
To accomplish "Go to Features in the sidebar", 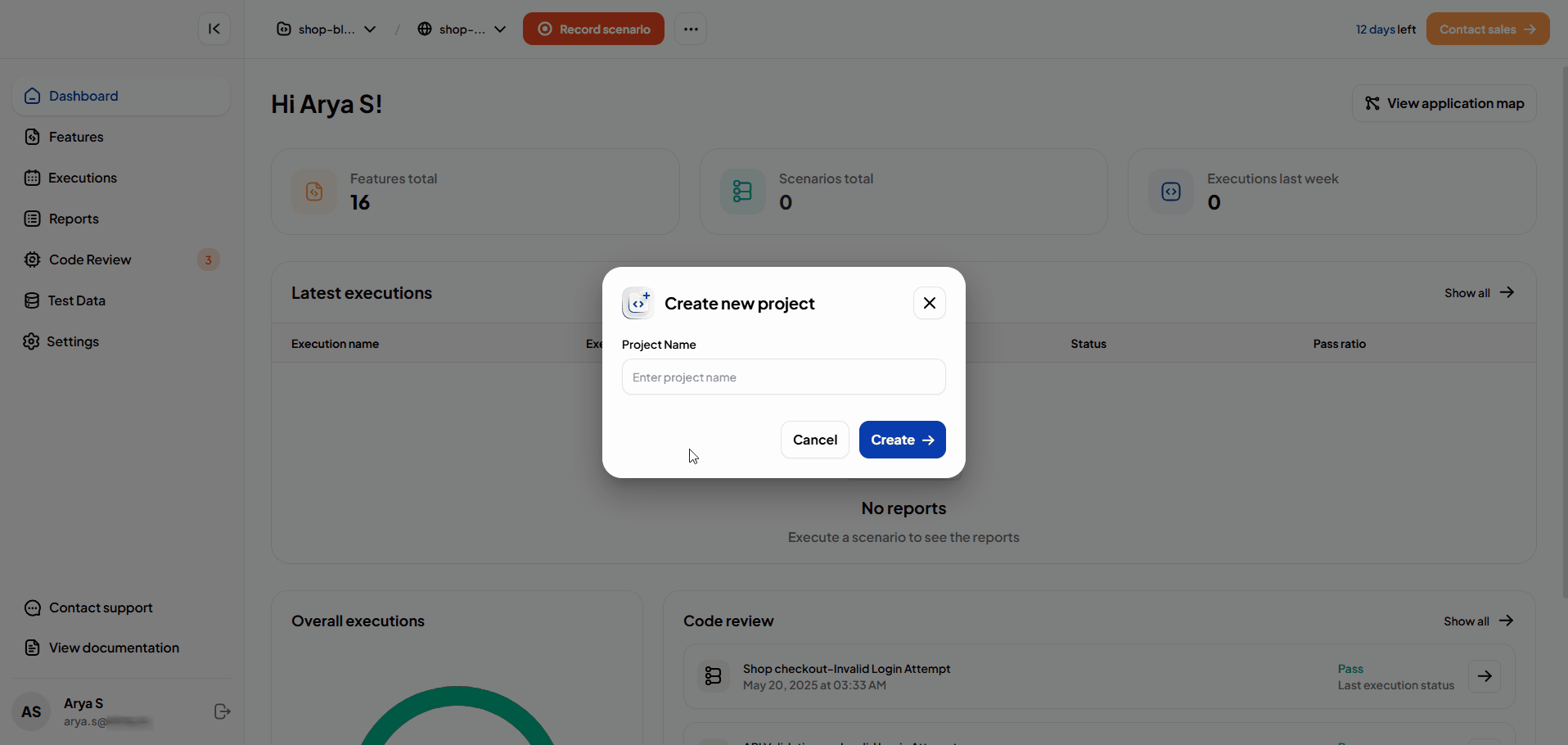I will tap(76, 137).
